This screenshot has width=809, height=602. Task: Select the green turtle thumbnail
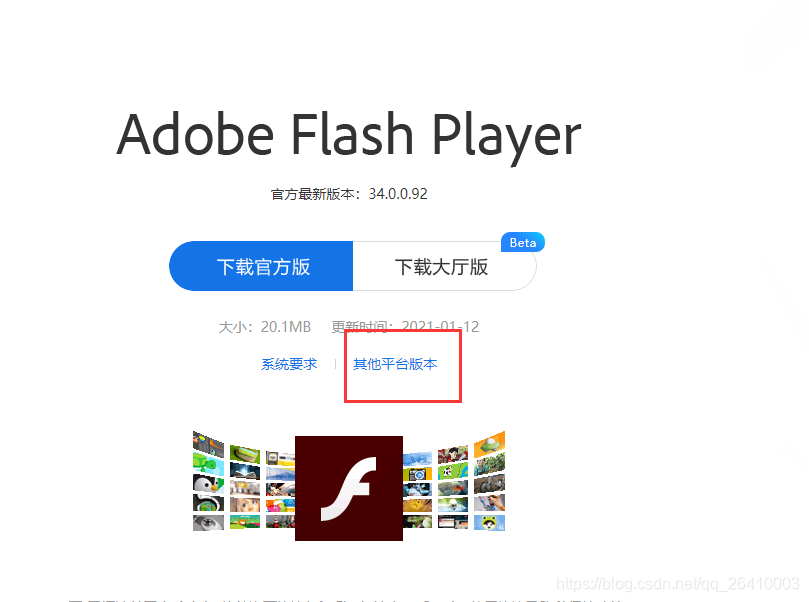[208, 463]
